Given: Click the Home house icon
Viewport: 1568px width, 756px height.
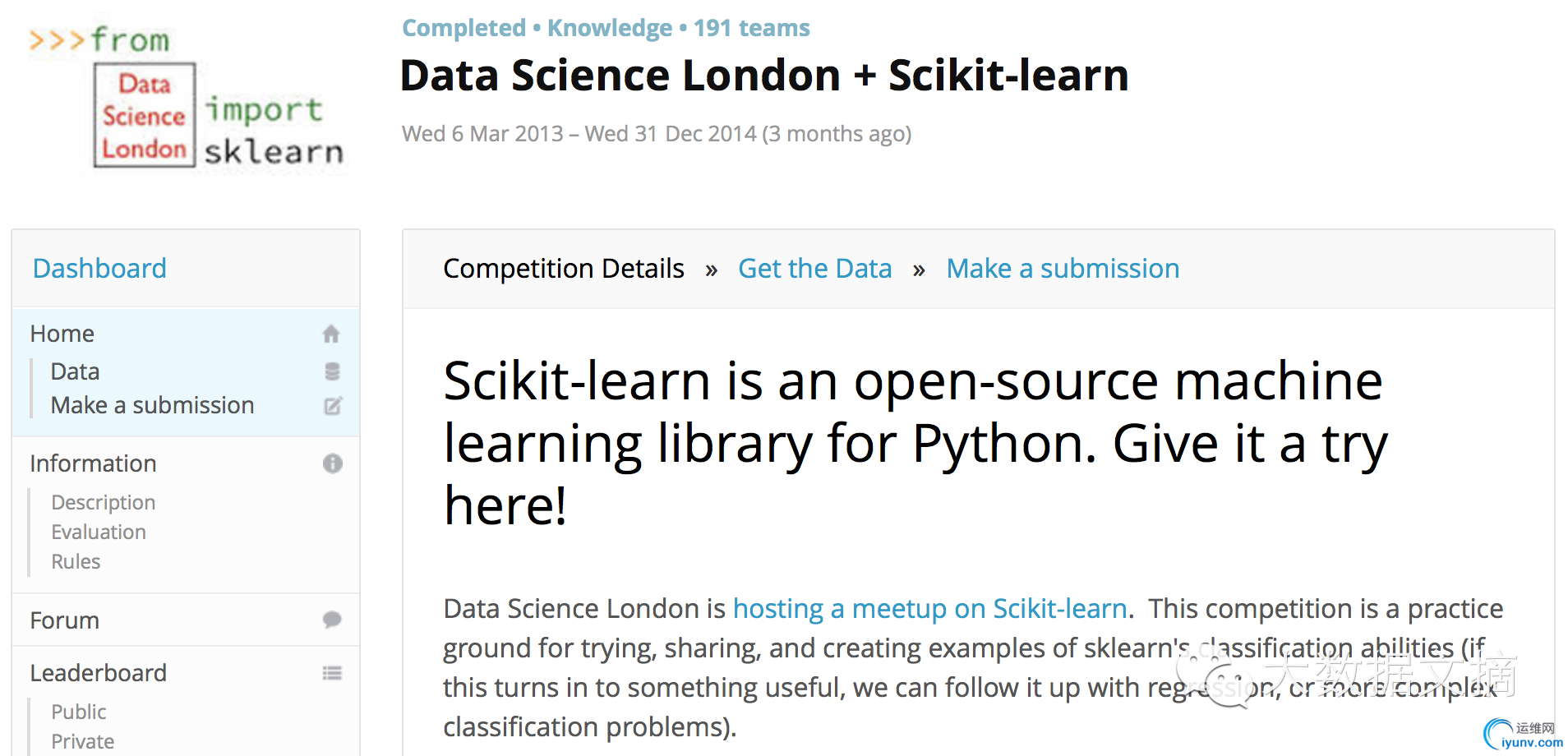Looking at the screenshot, I should pos(331,334).
